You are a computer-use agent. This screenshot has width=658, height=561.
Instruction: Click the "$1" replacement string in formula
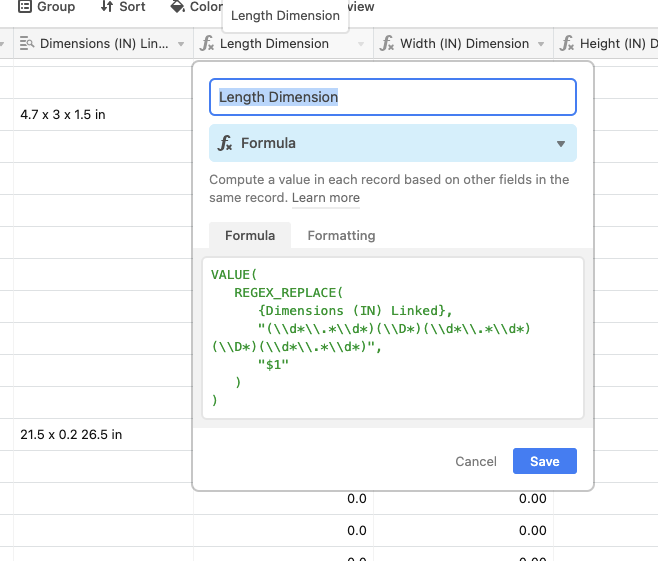[273, 365]
